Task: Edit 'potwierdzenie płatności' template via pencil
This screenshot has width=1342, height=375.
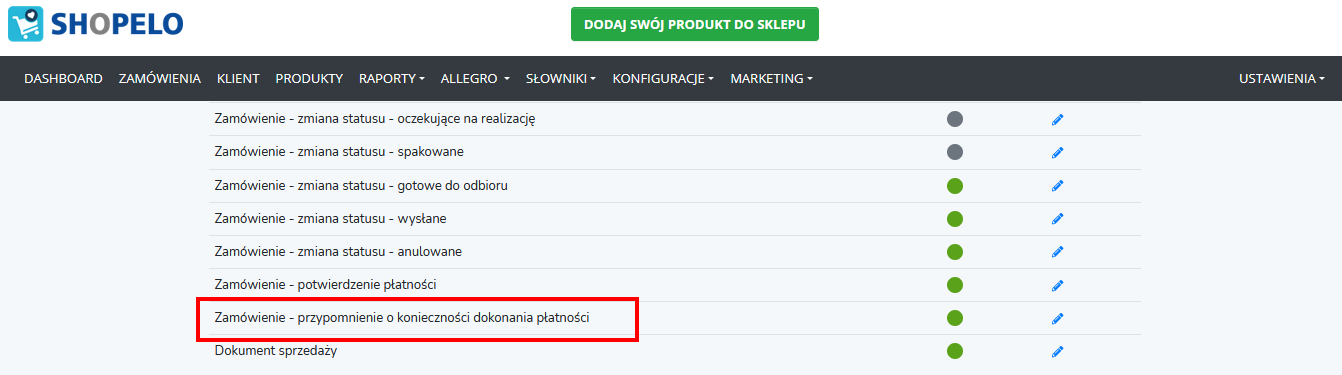Action: pos(1057,286)
